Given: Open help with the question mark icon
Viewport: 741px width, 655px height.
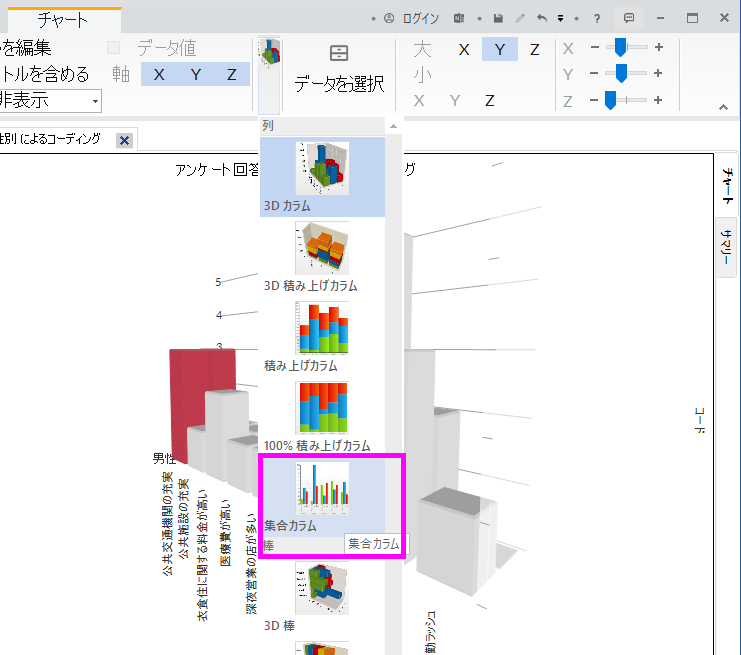Looking at the screenshot, I should [597, 19].
